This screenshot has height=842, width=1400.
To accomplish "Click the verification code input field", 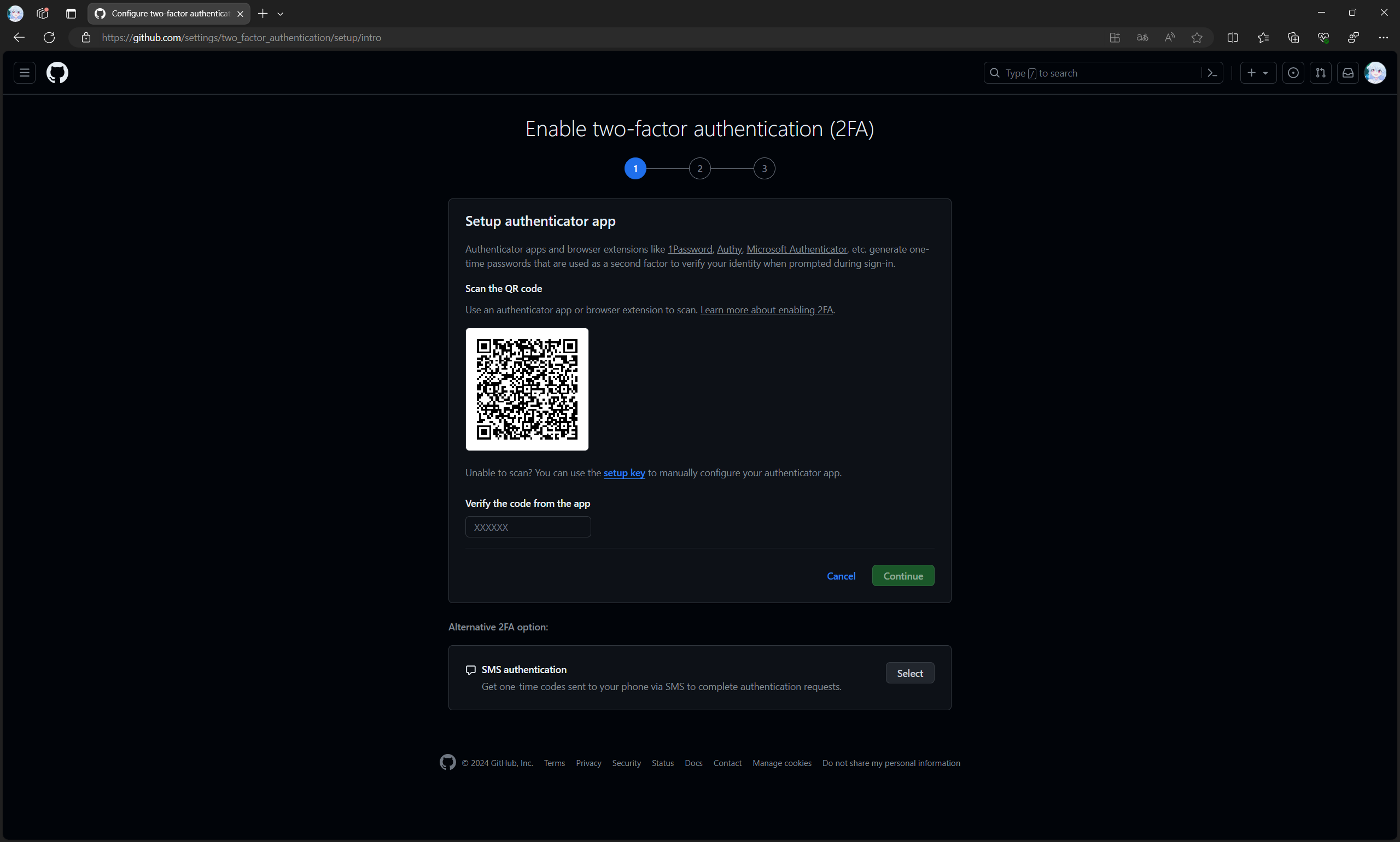I will click(x=527, y=527).
